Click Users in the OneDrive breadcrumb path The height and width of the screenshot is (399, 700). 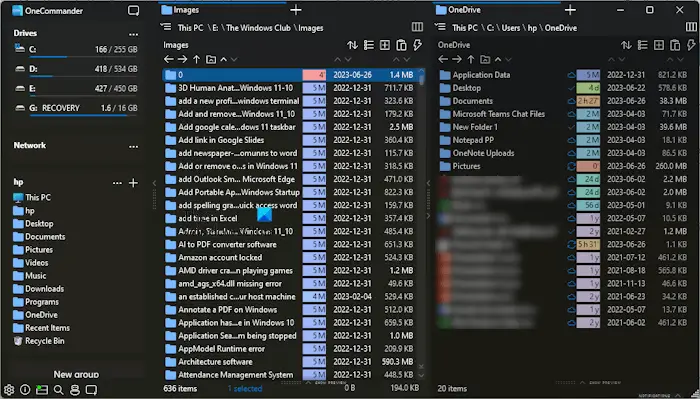coord(511,28)
